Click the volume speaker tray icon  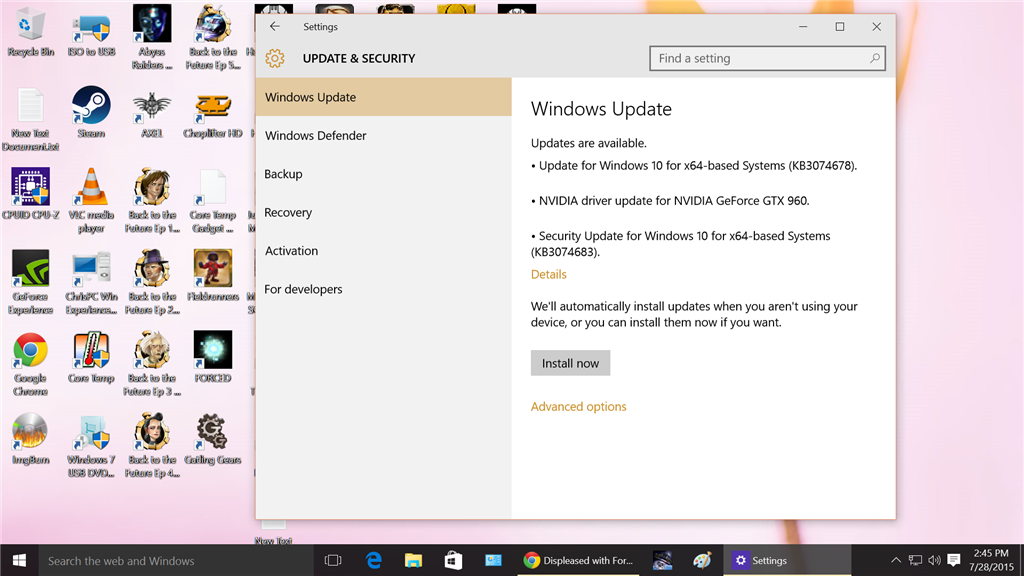[935, 560]
